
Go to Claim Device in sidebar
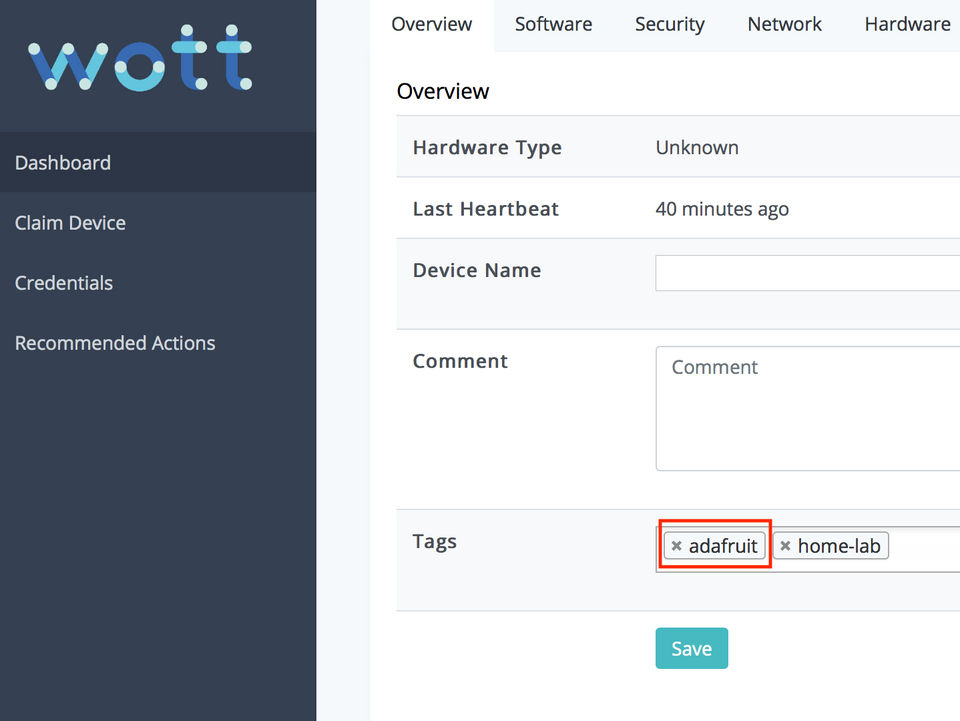pyautogui.click(x=70, y=223)
